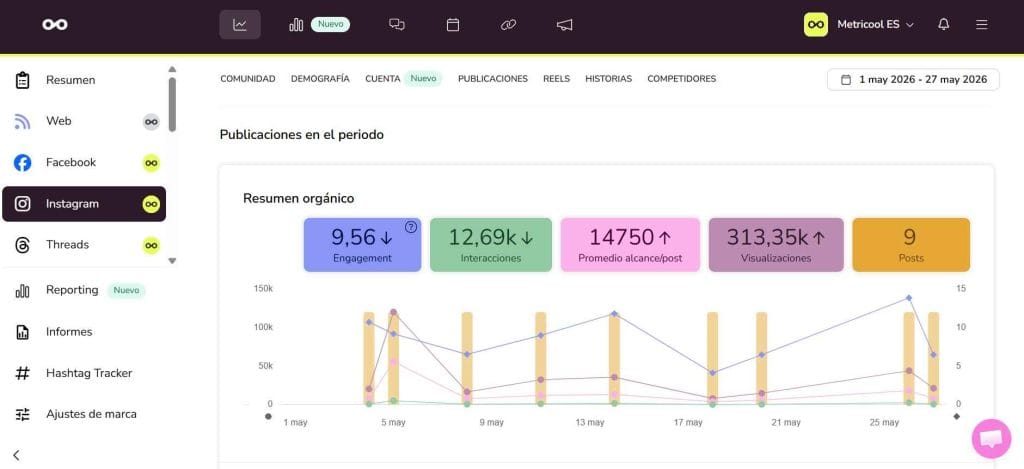Open the SmartLinks chain icon
The image size is (1024, 469).
coord(508,25)
